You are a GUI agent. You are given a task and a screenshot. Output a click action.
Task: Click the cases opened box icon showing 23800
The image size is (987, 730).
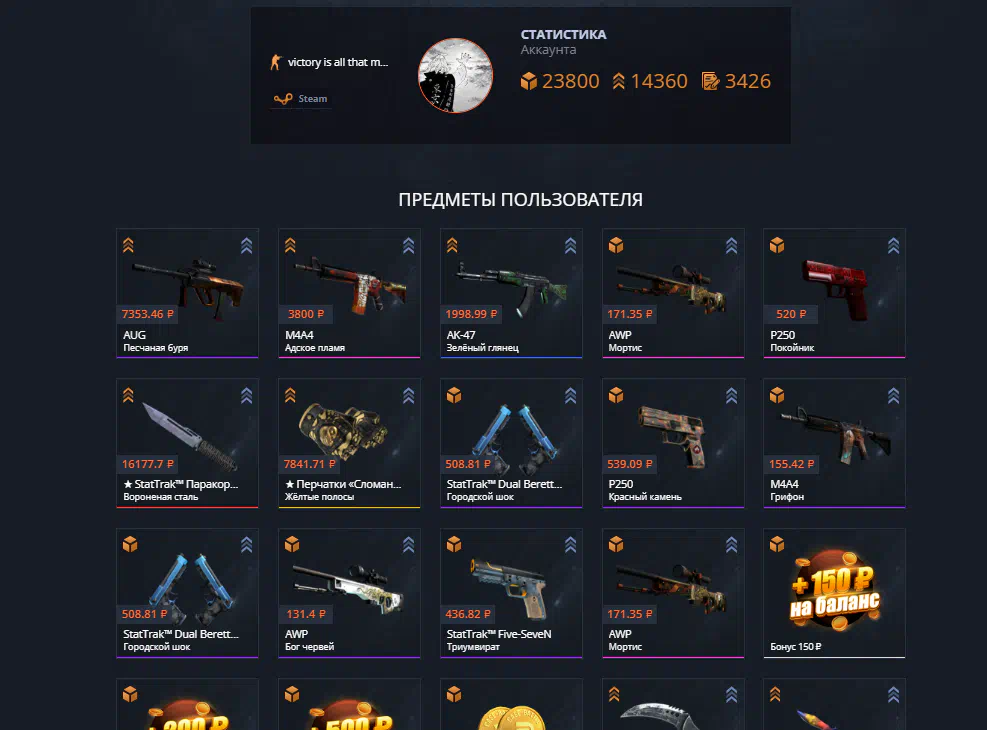[529, 81]
